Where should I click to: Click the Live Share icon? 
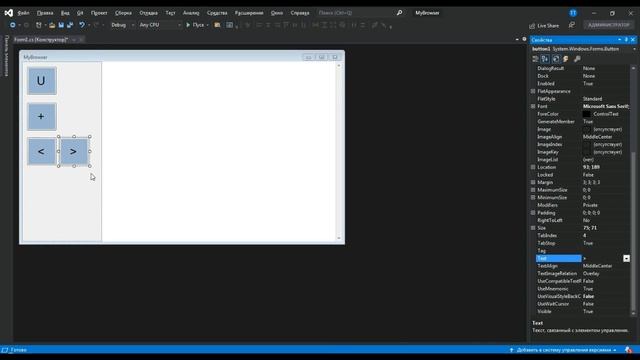coord(532,26)
